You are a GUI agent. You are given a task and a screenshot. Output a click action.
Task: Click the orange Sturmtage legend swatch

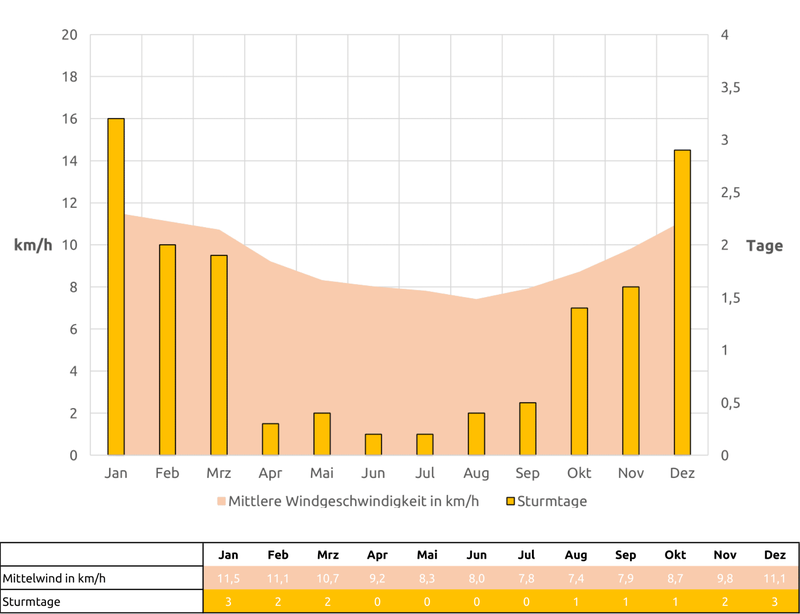[x=509, y=501]
